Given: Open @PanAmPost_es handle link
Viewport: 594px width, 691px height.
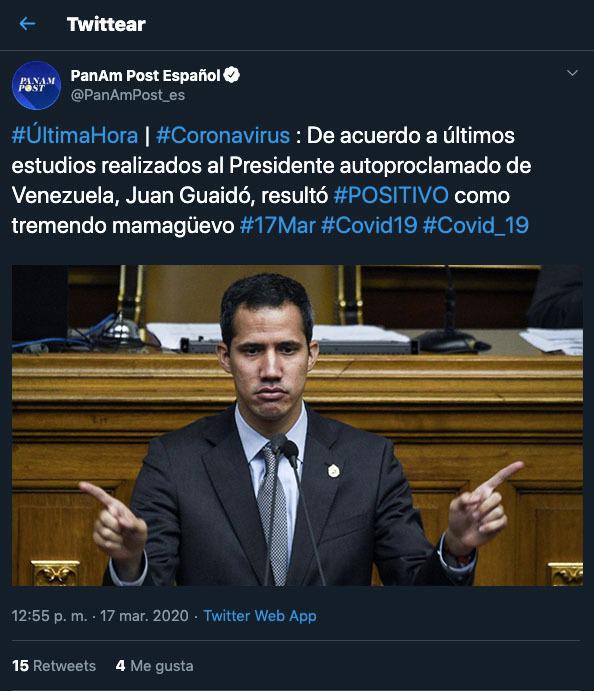Looking at the screenshot, I should (x=128, y=95).
